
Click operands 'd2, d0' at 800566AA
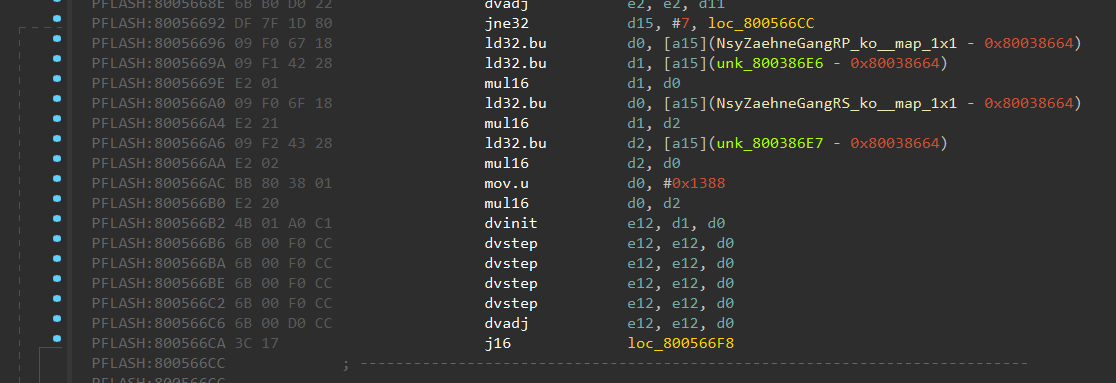tap(653, 163)
